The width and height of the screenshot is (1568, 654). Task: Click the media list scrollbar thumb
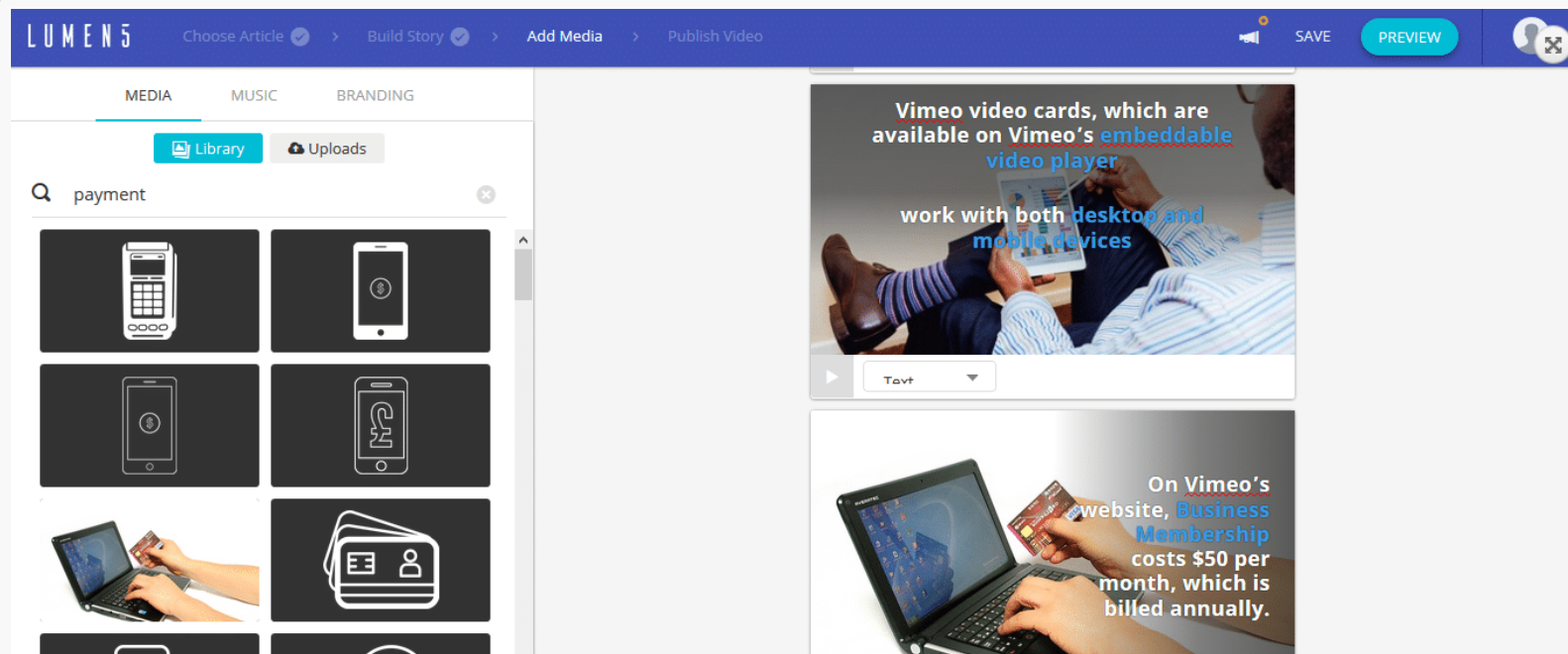(x=523, y=274)
